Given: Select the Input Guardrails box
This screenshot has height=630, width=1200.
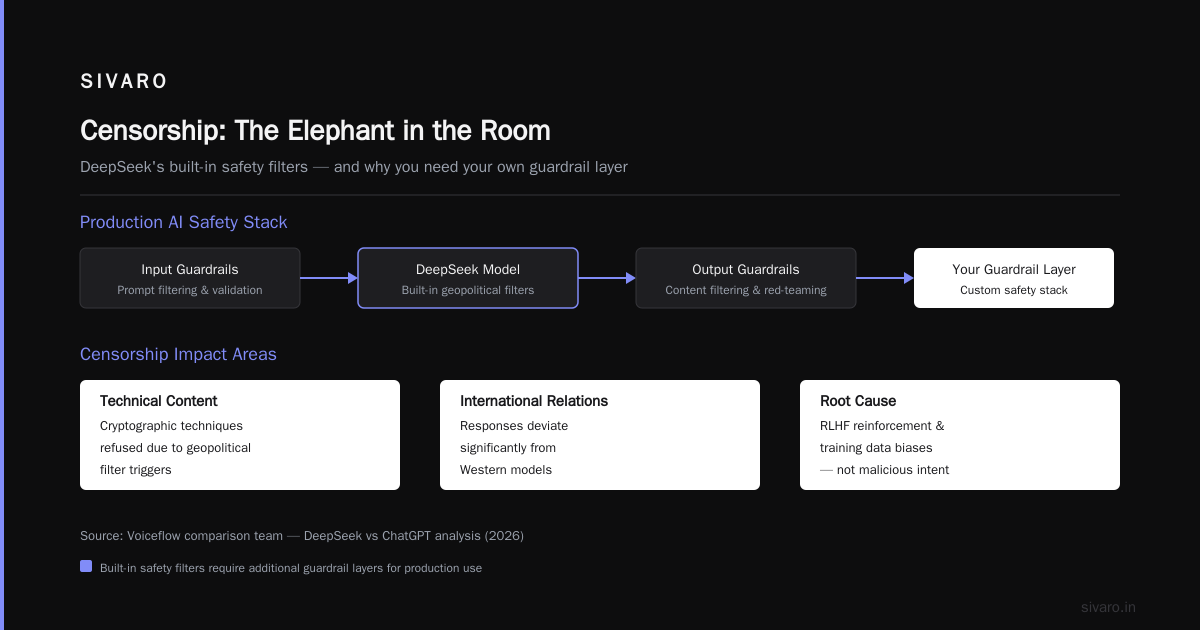Looking at the screenshot, I should 190,278.
